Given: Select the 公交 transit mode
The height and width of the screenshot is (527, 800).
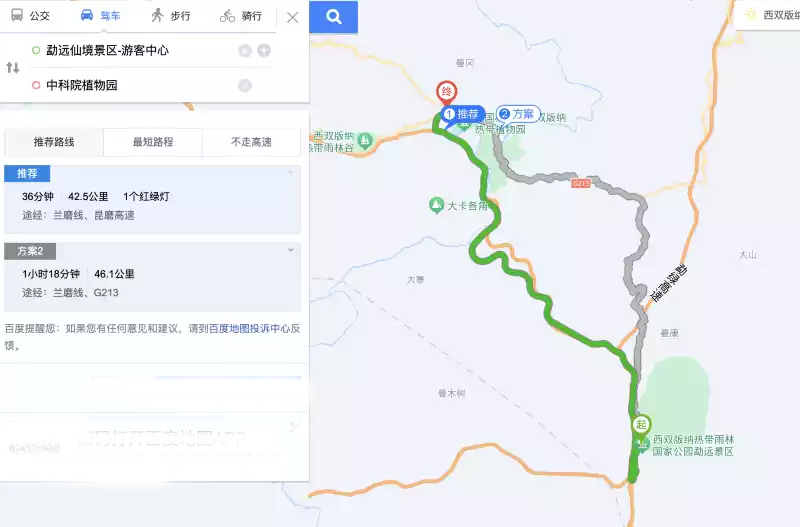Looking at the screenshot, I should (30, 16).
